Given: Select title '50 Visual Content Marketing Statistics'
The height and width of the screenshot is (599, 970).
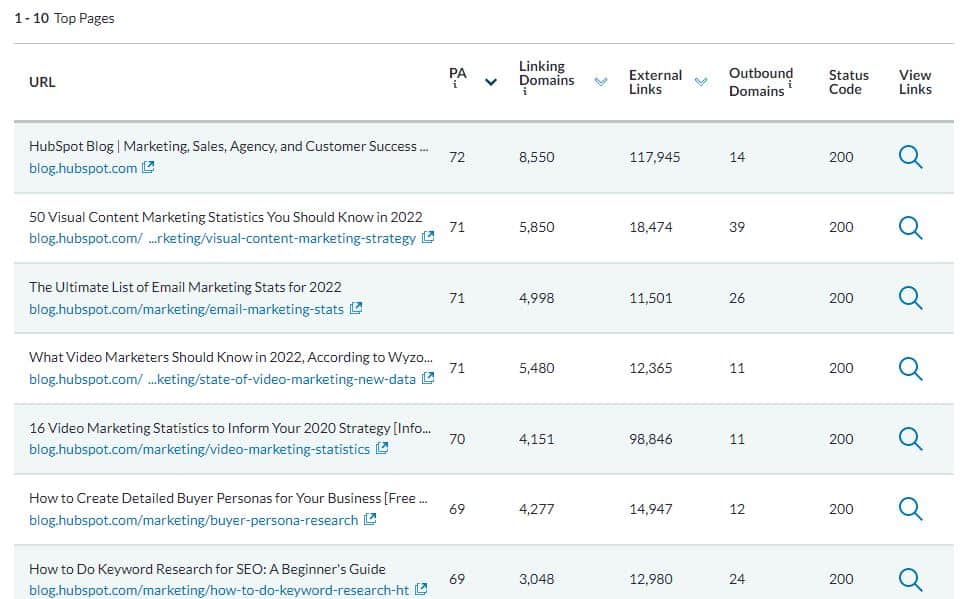Looking at the screenshot, I should point(226,217).
